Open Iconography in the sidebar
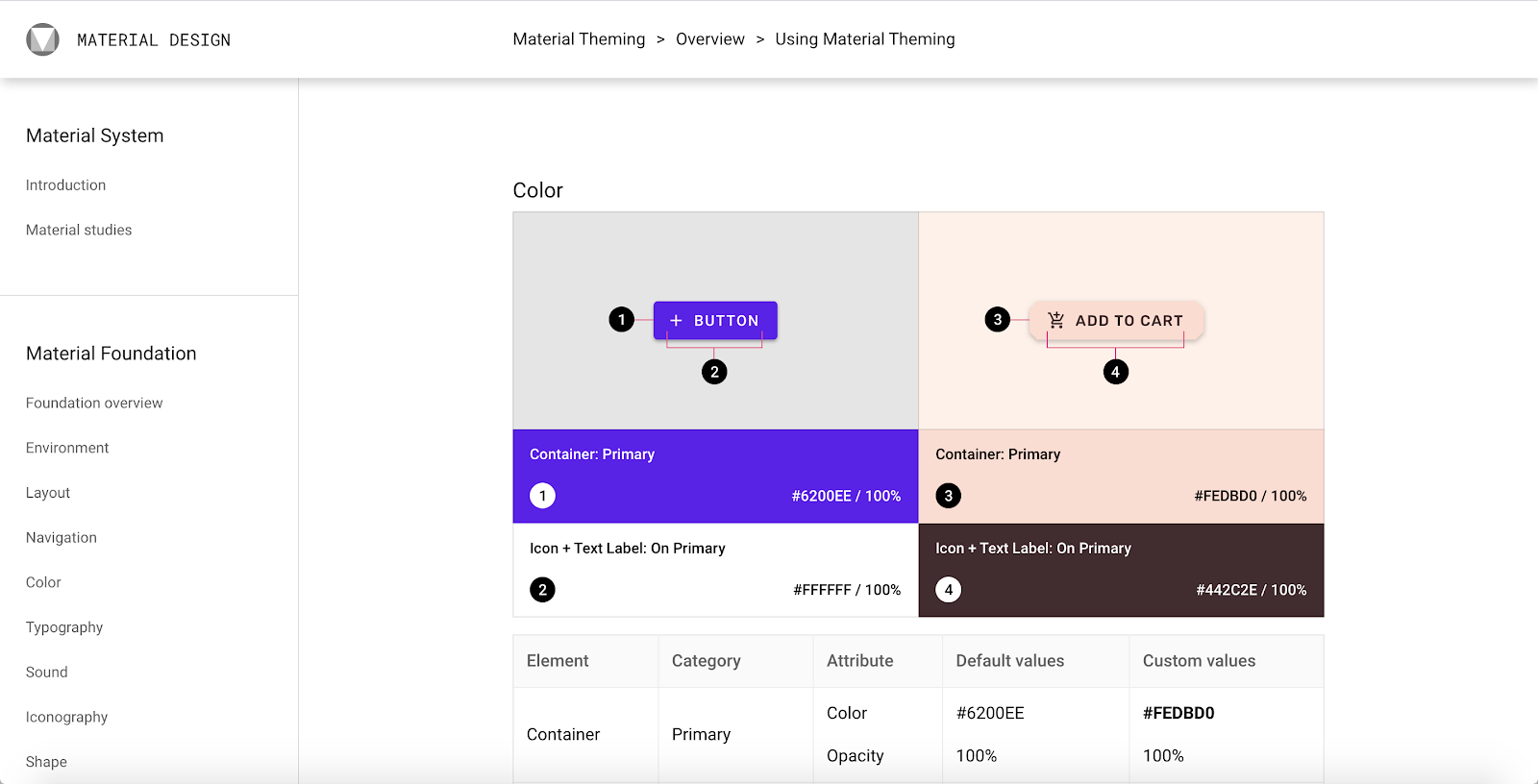This screenshot has height=784, width=1538. coord(67,718)
